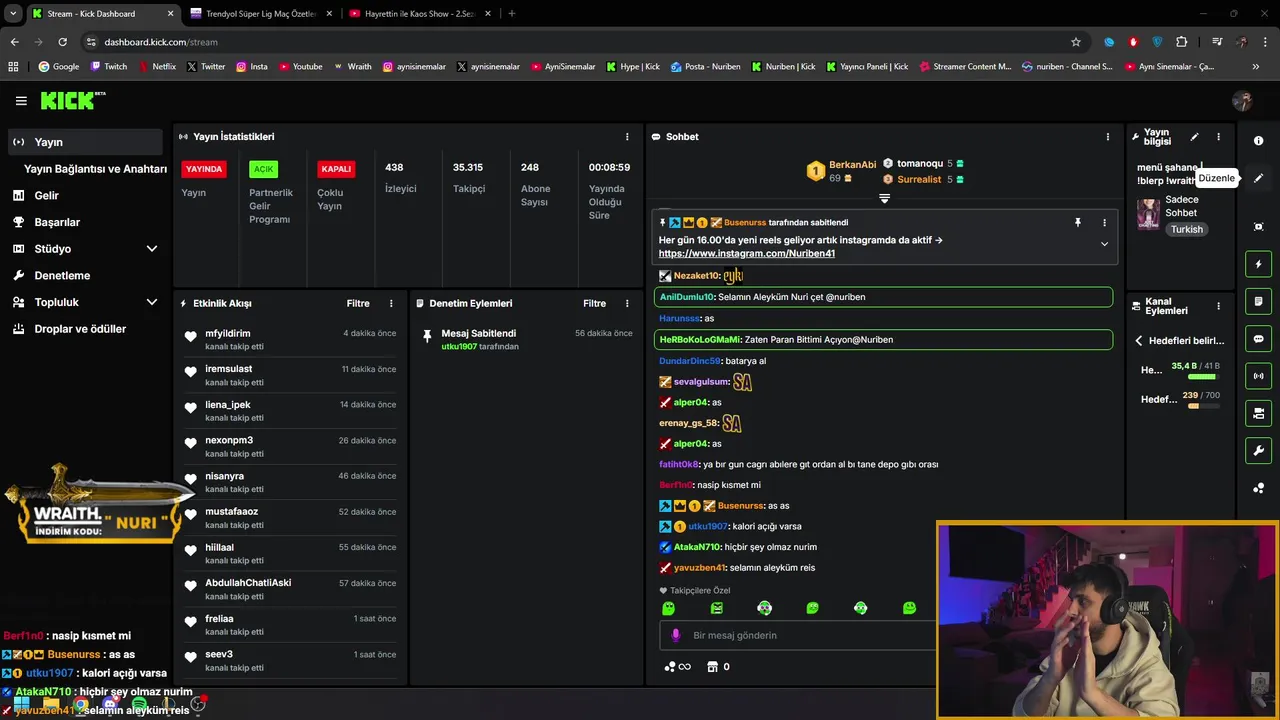Image resolution: width=1280 pixels, height=720 pixels.
Task: Click the Sadece Sohbet category thumbnail
Action: tap(1149, 214)
